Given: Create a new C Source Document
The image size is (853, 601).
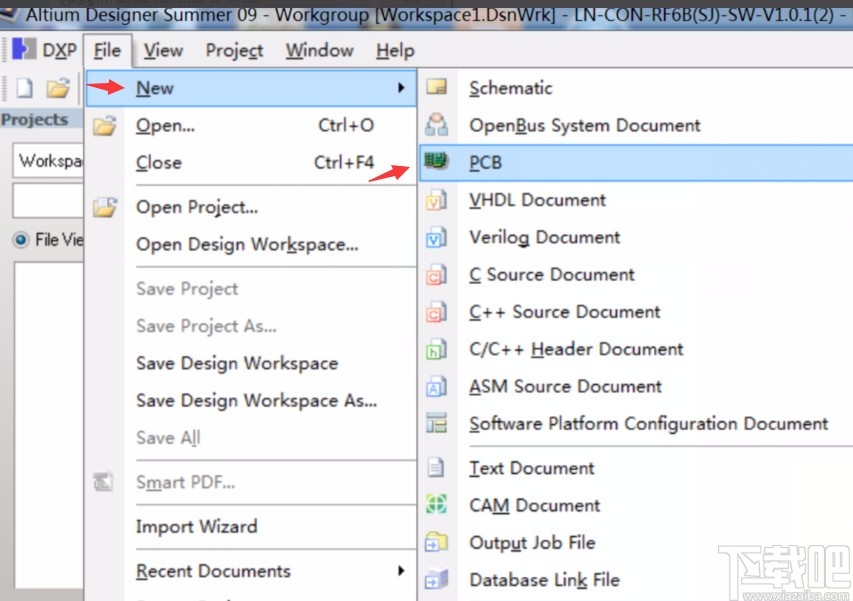Looking at the screenshot, I should click(x=636, y=275).
